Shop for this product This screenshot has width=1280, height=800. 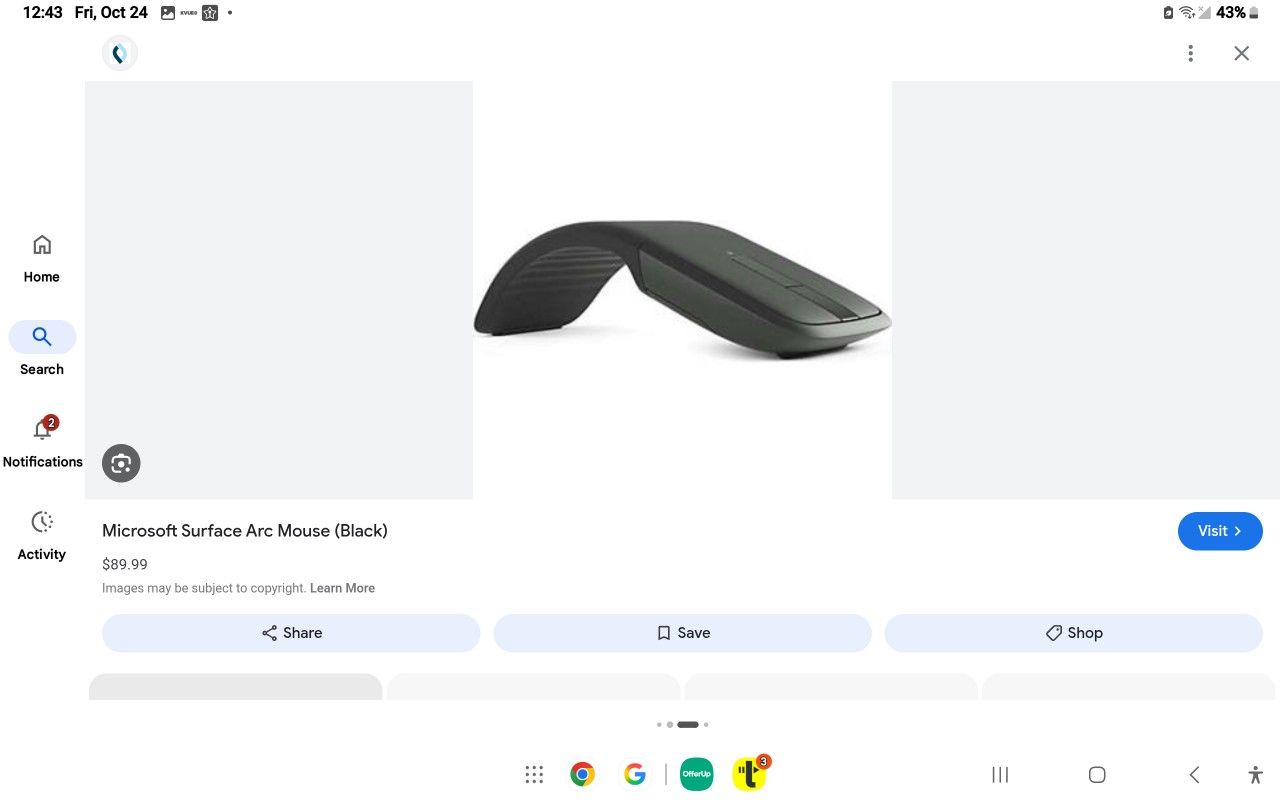pos(1073,633)
